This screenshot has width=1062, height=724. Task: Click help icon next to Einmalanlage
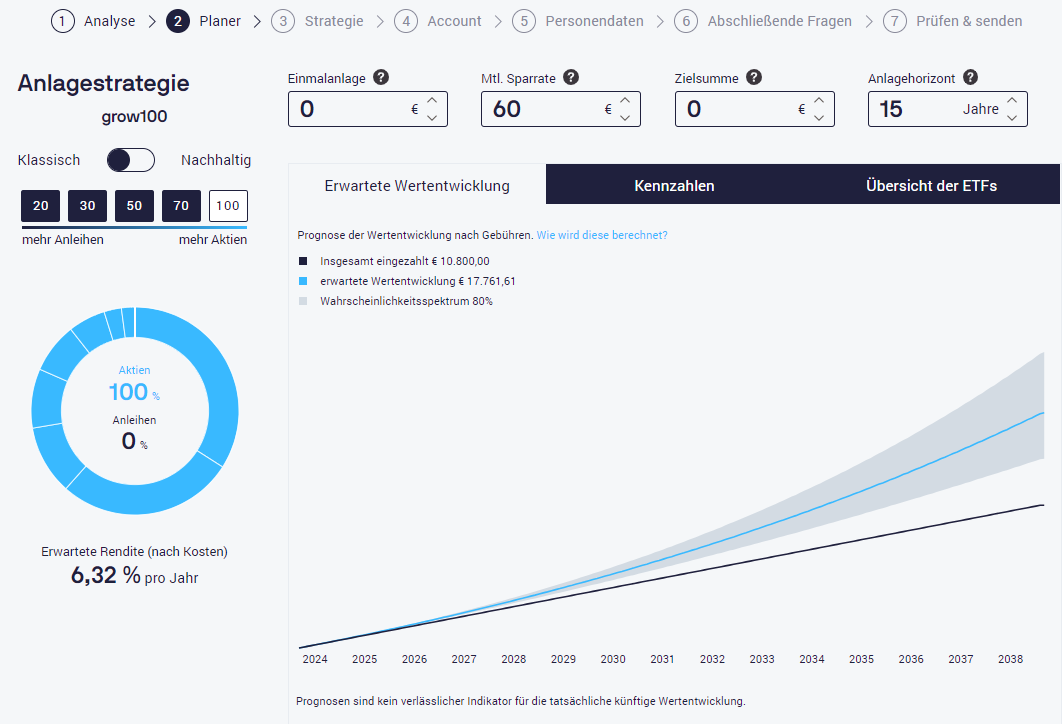[381, 78]
